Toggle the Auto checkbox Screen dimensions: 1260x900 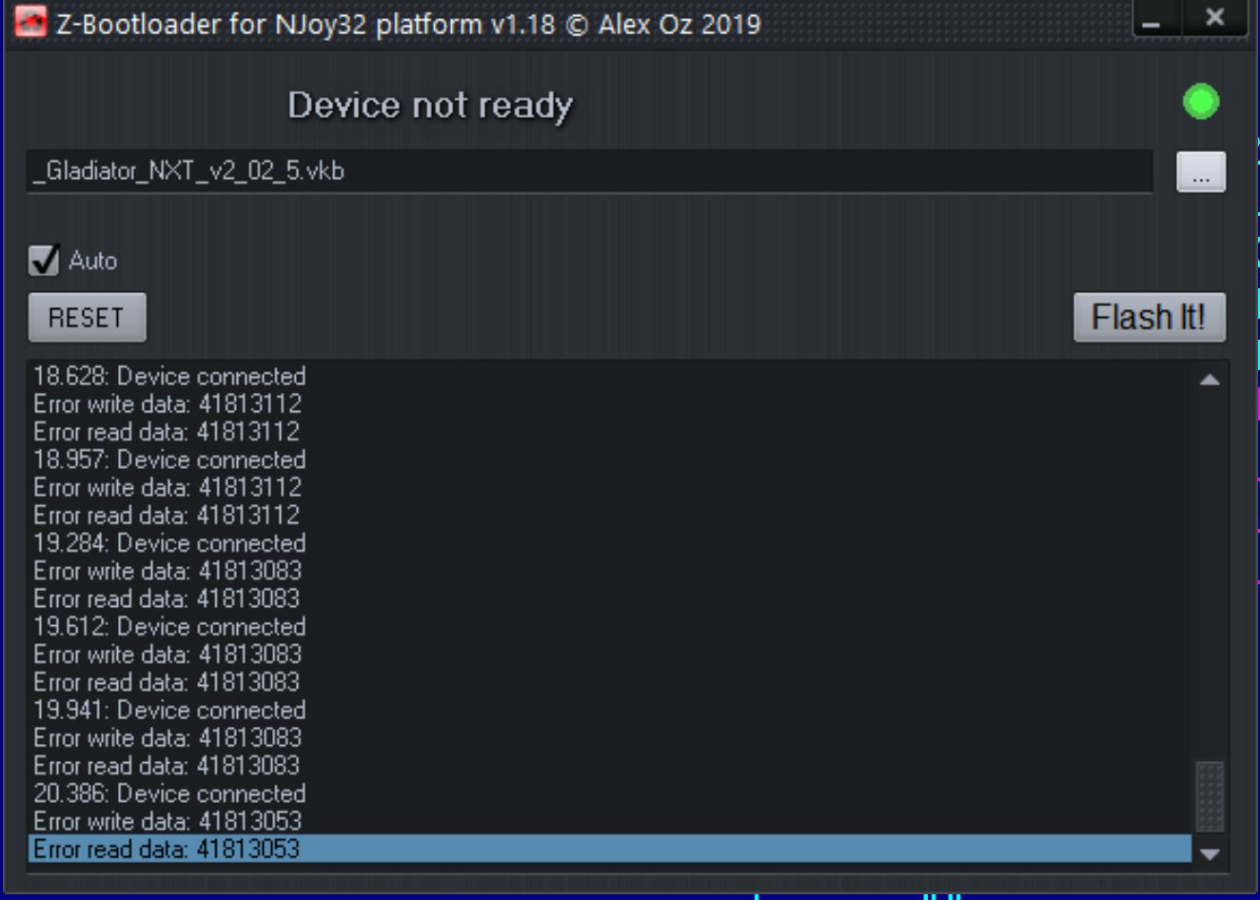tap(44, 261)
